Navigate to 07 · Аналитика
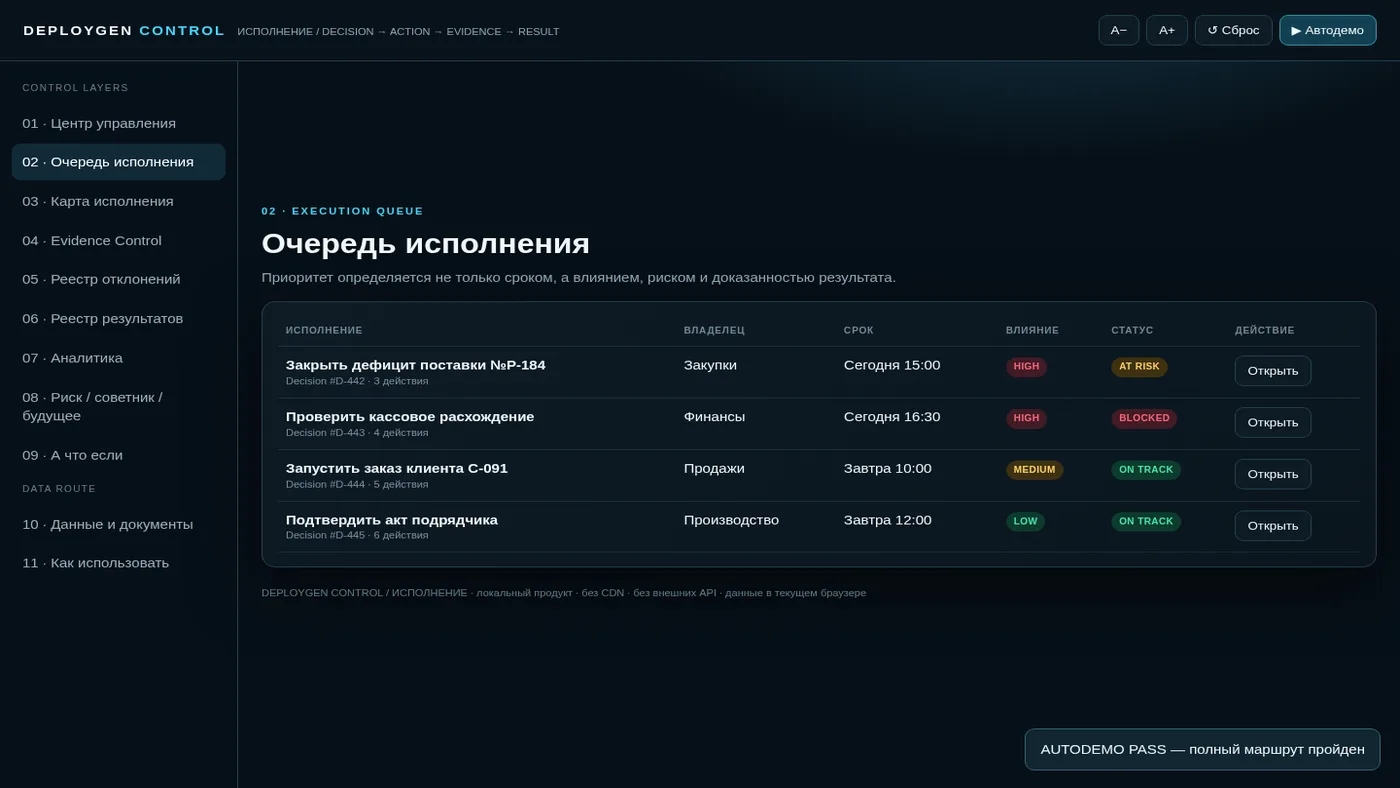1400x788 pixels. tap(118, 357)
